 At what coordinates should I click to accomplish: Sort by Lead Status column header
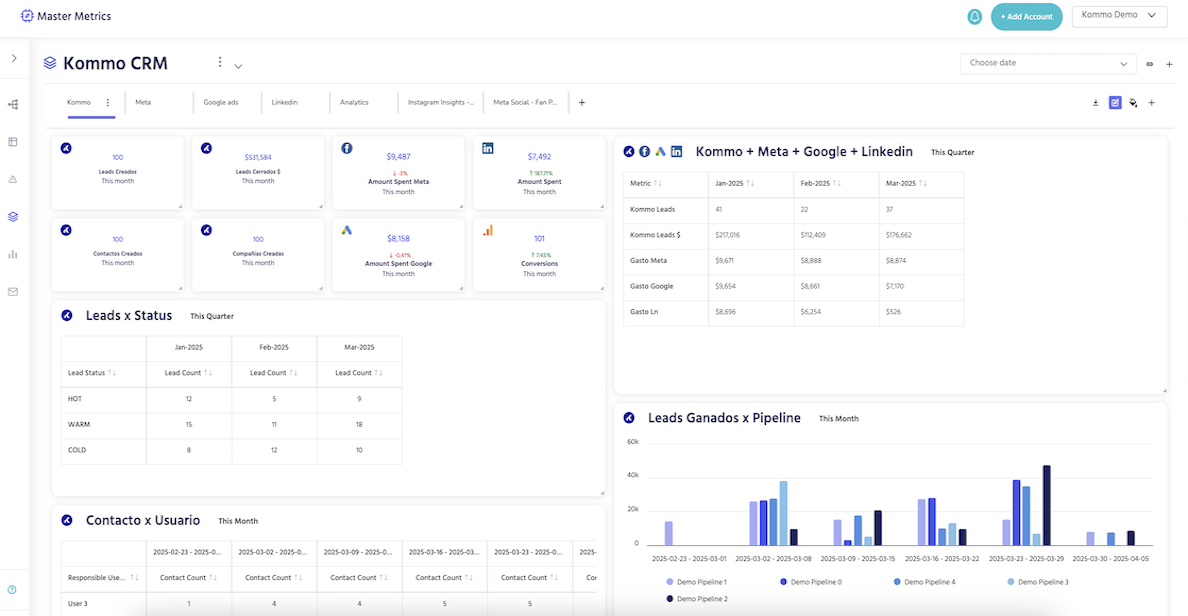click(91, 373)
